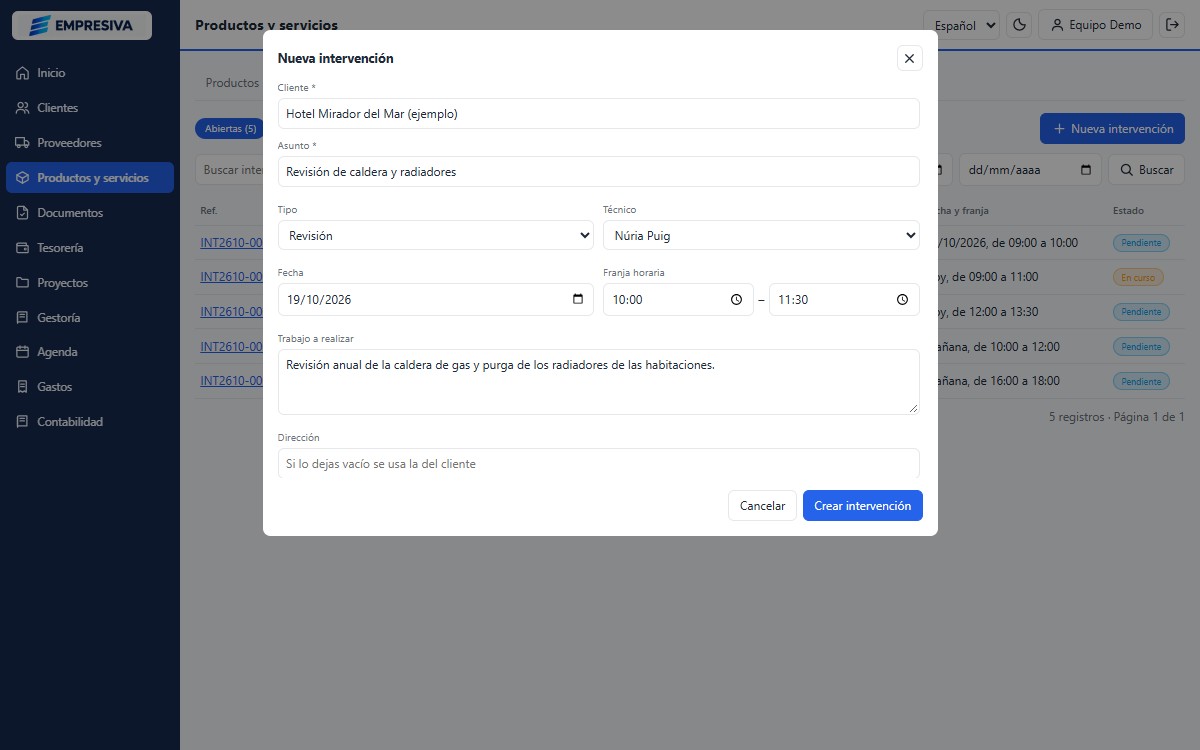Open the Técnico dropdown showing Núria Puig

tap(761, 235)
